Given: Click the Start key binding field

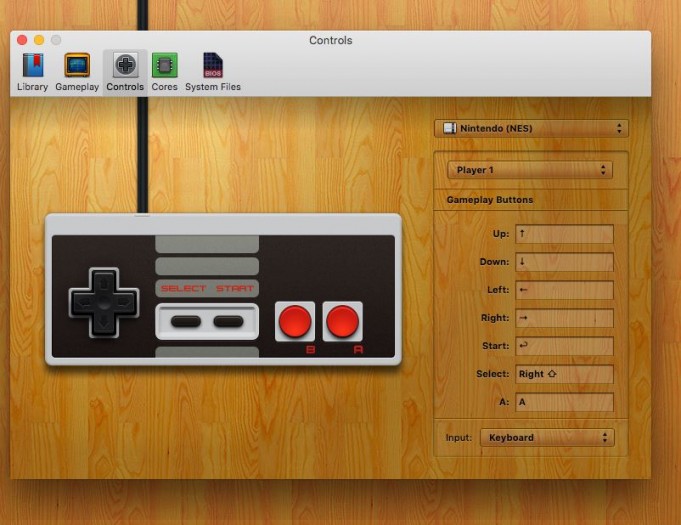Looking at the screenshot, I should click(x=564, y=346).
